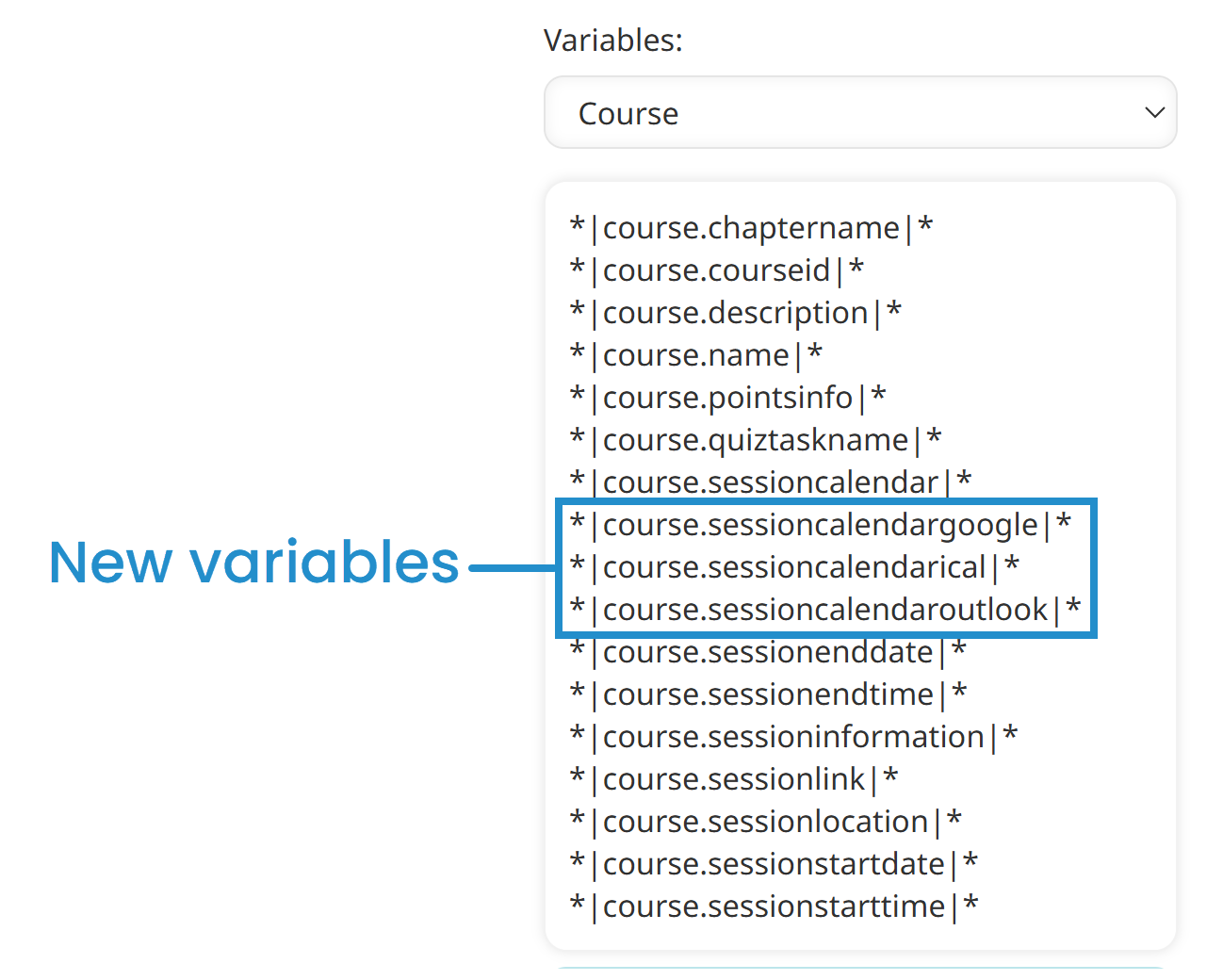Pick the course.name variable

click(x=695, y=355)
